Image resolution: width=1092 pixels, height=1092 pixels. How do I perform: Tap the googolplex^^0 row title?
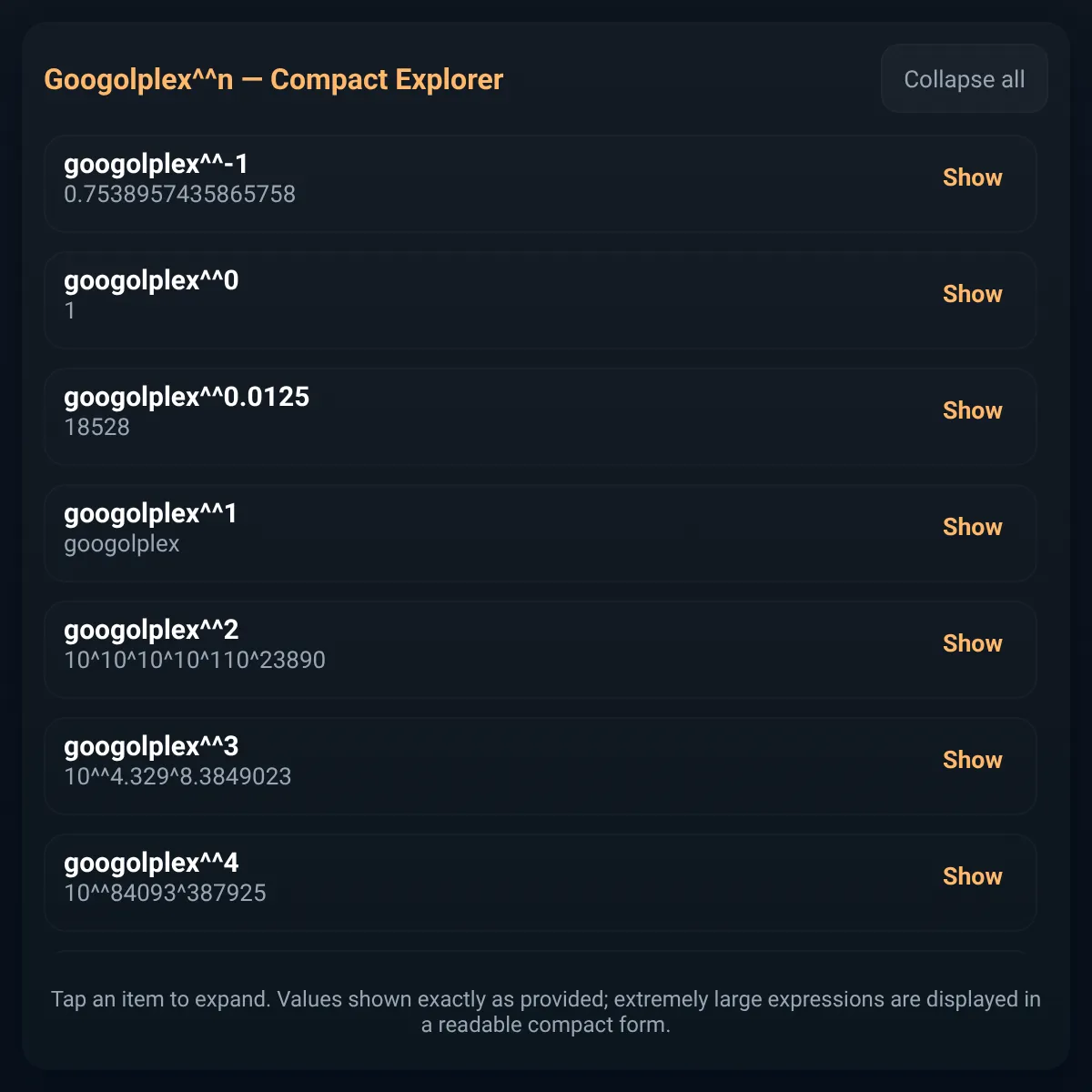(x=151, y=281)
